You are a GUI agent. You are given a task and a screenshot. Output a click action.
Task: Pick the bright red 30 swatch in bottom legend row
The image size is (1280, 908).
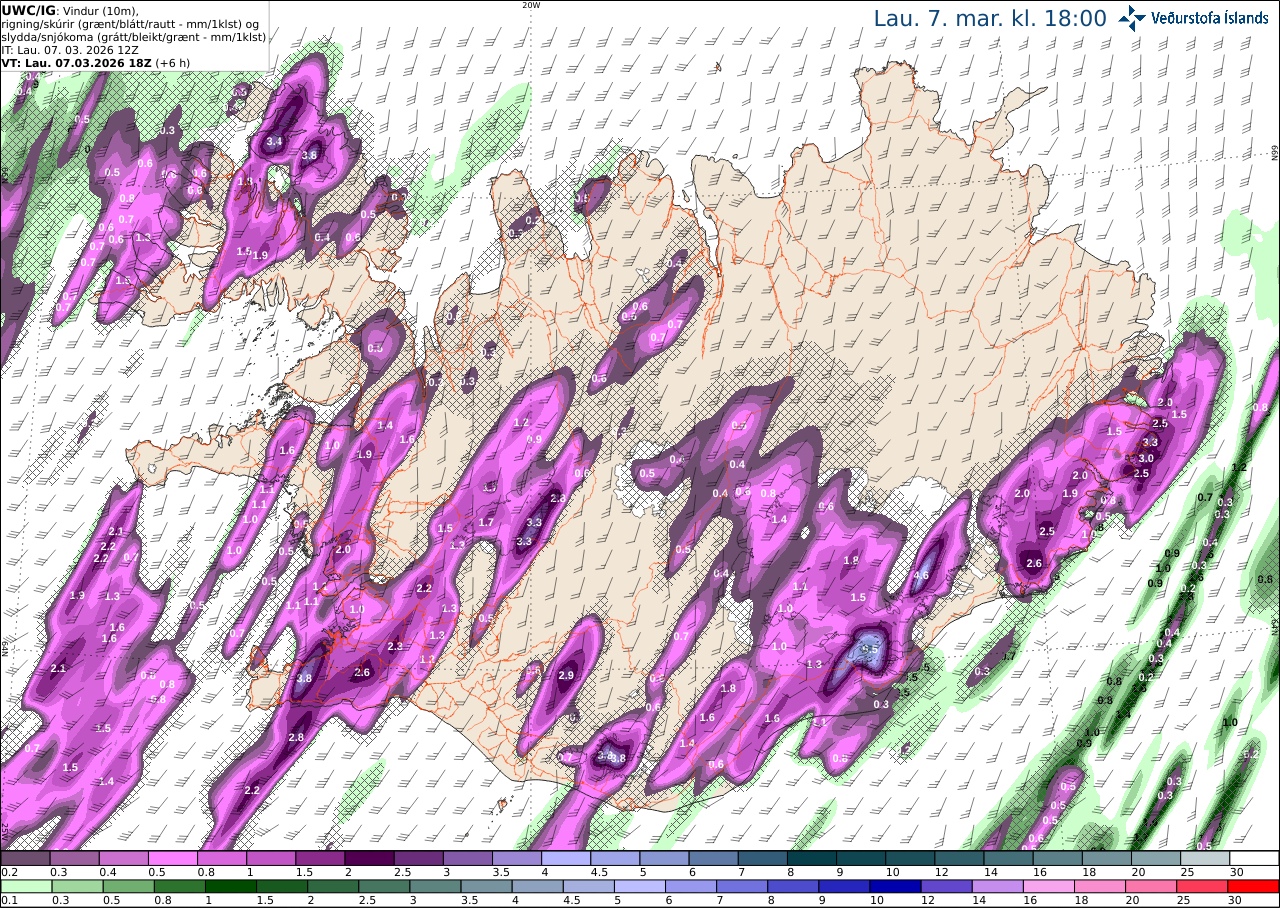pos(1254,886)
